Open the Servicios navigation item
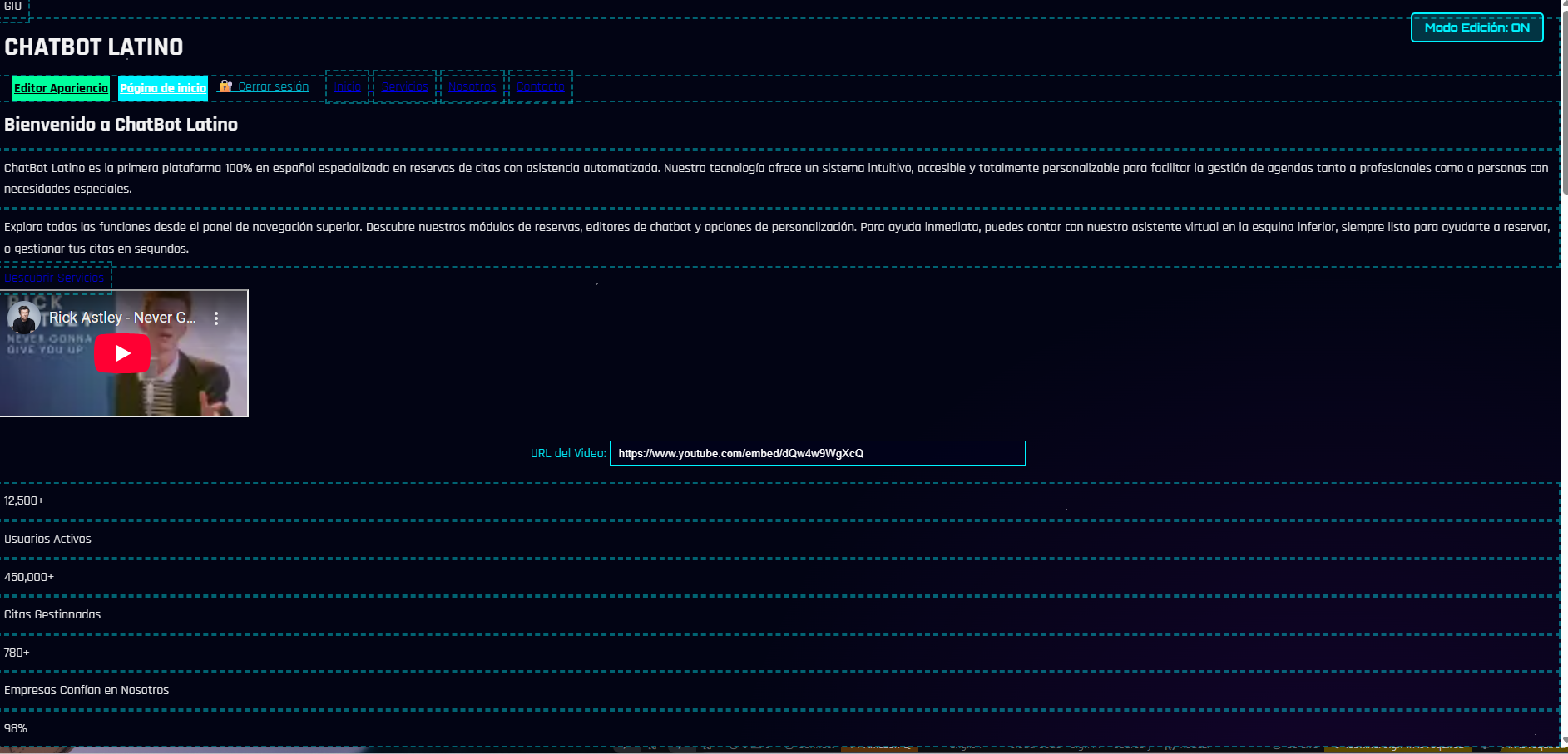This screenshot has height=754, width=1568. (404, 86)
